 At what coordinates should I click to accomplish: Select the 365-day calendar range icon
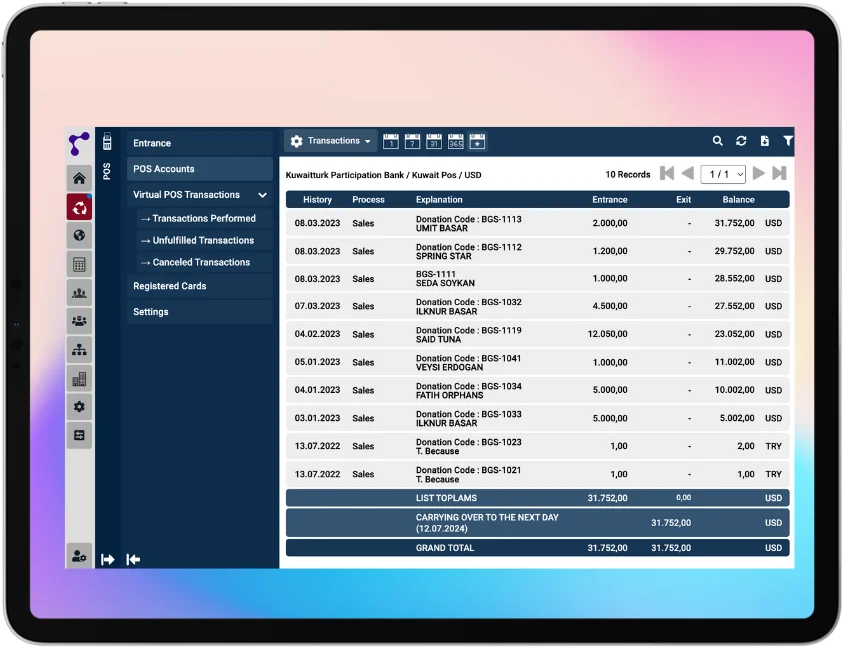click(x=455, y=142)
